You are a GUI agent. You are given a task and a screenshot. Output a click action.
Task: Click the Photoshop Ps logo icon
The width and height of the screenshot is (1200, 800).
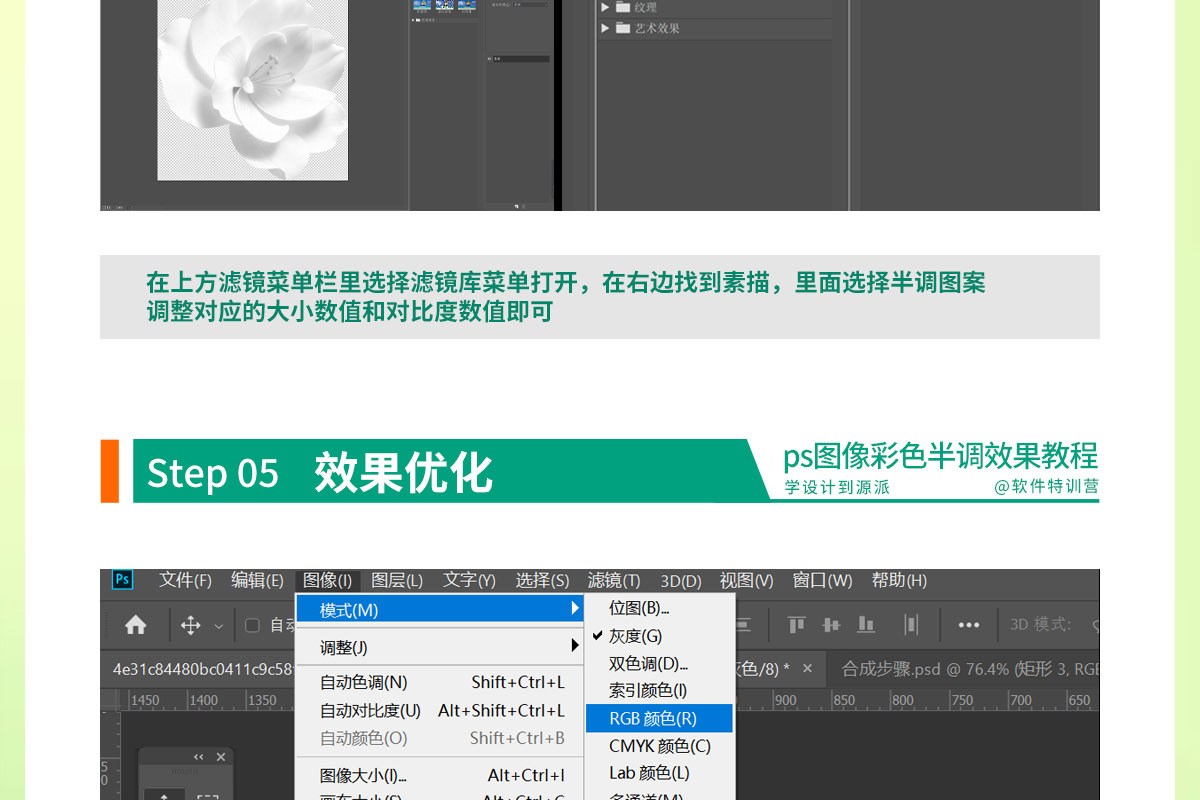tap(122, 580)
